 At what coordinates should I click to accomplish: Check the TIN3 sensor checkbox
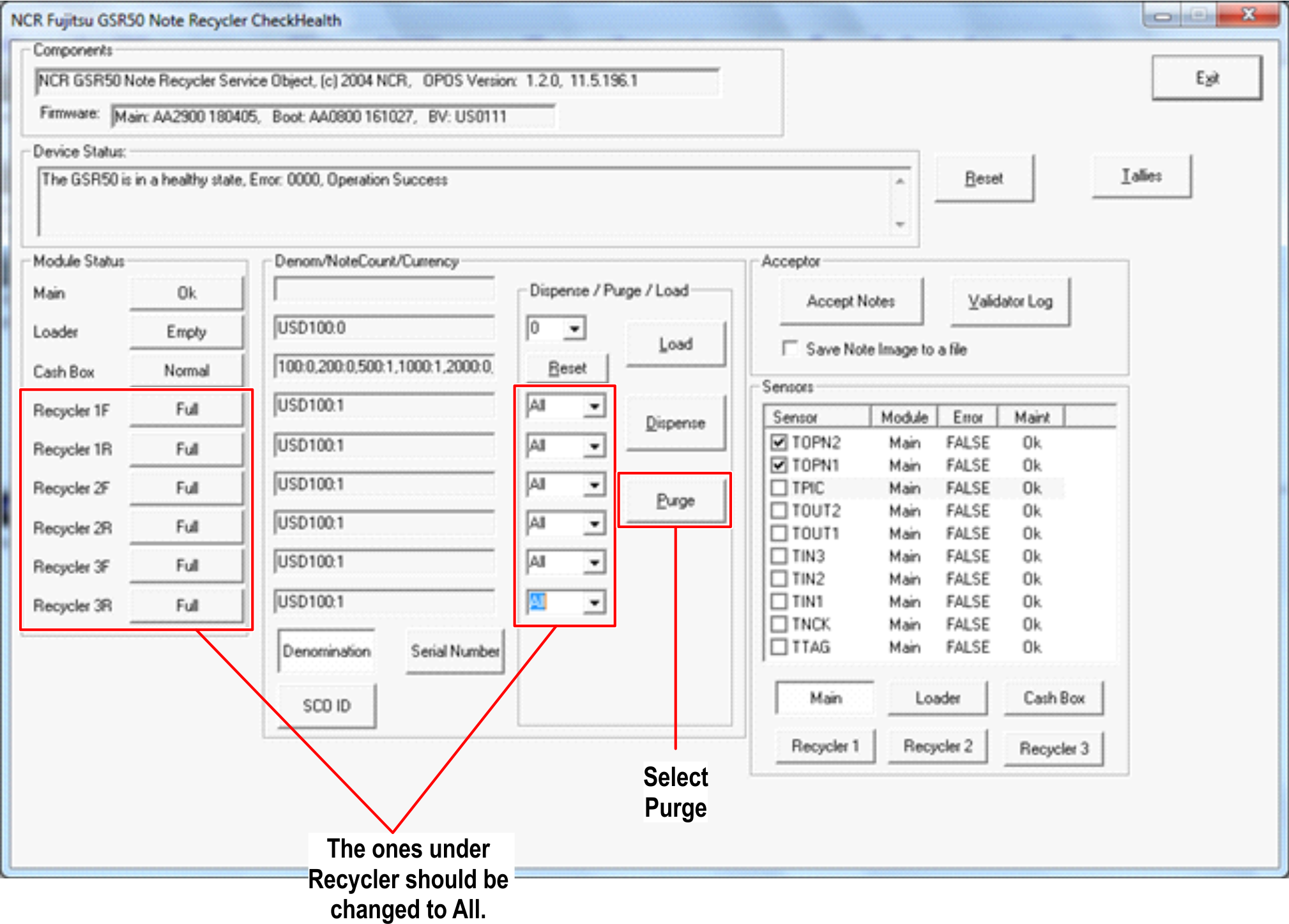778,556
